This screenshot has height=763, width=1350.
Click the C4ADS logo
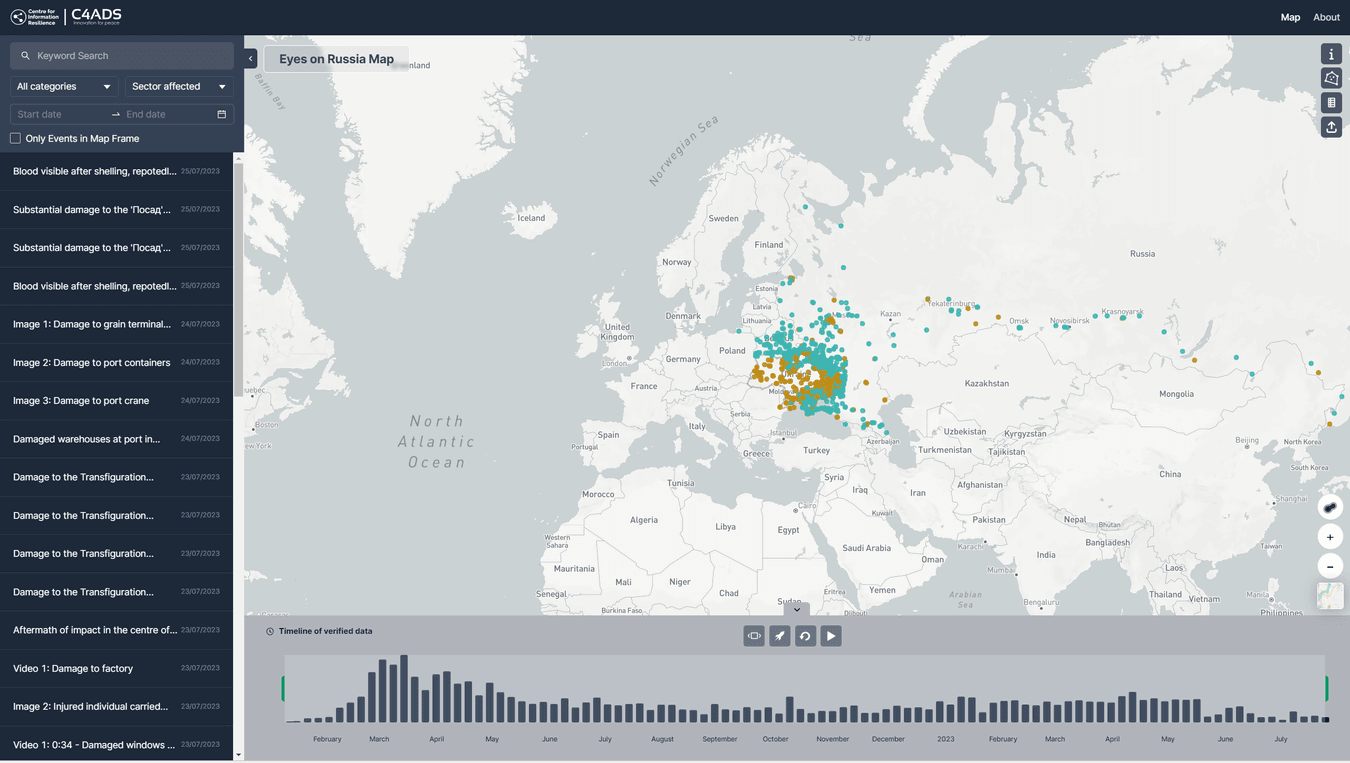(95, 16)
